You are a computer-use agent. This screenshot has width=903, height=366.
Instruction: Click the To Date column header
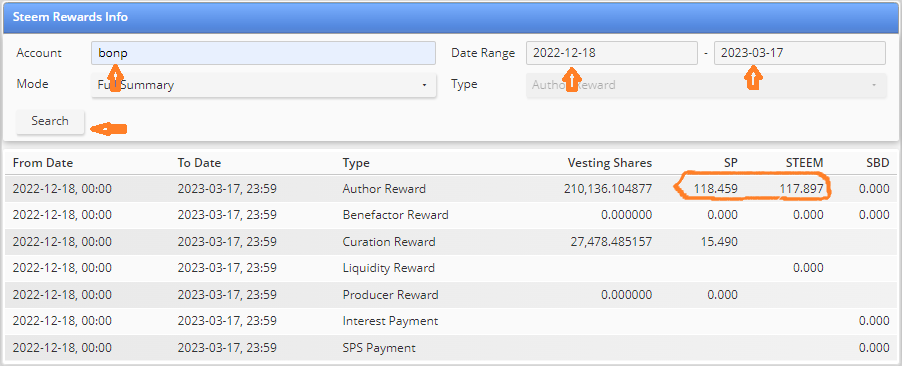tap(199, 163)
